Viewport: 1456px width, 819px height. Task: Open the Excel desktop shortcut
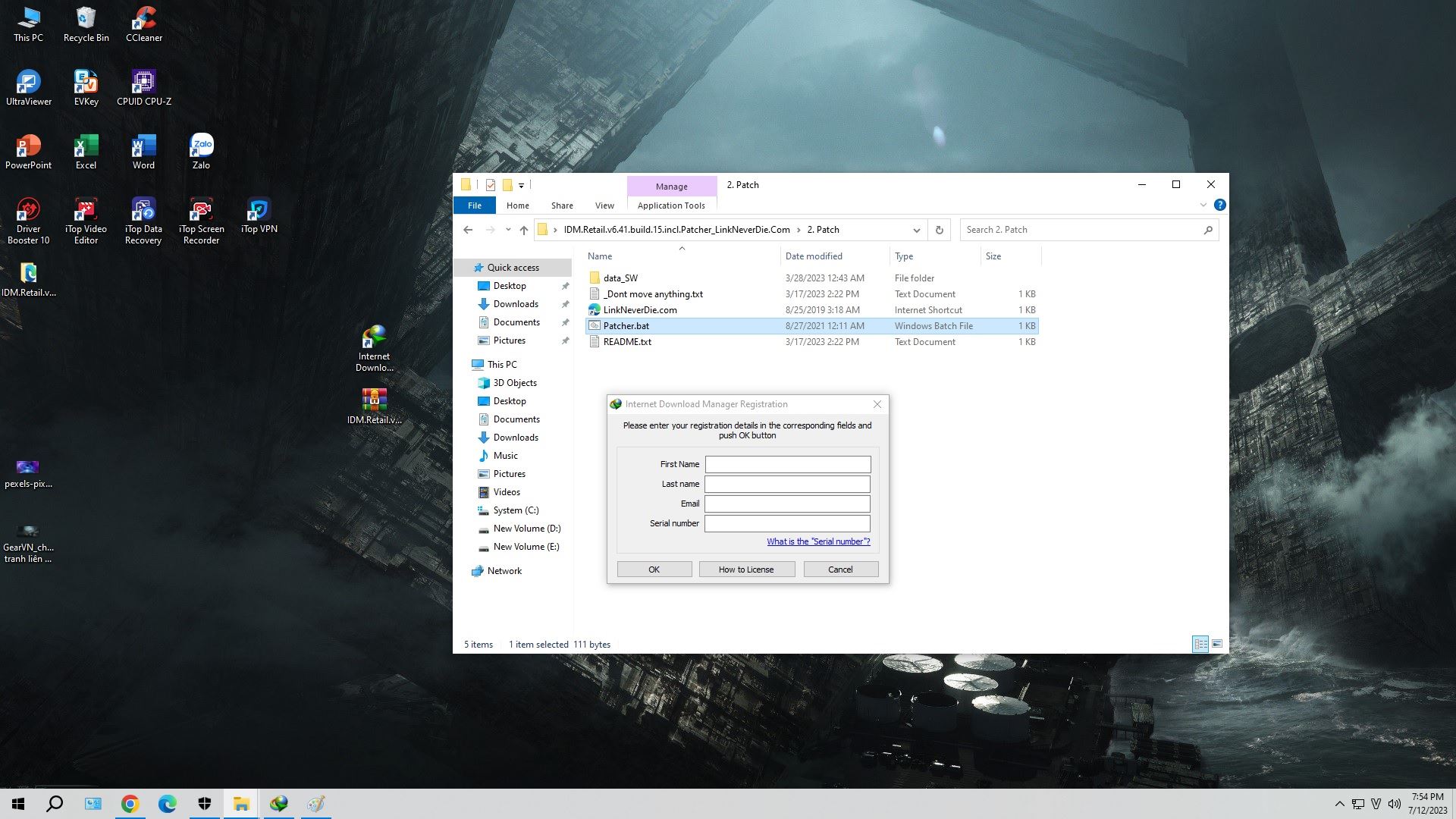86,152
